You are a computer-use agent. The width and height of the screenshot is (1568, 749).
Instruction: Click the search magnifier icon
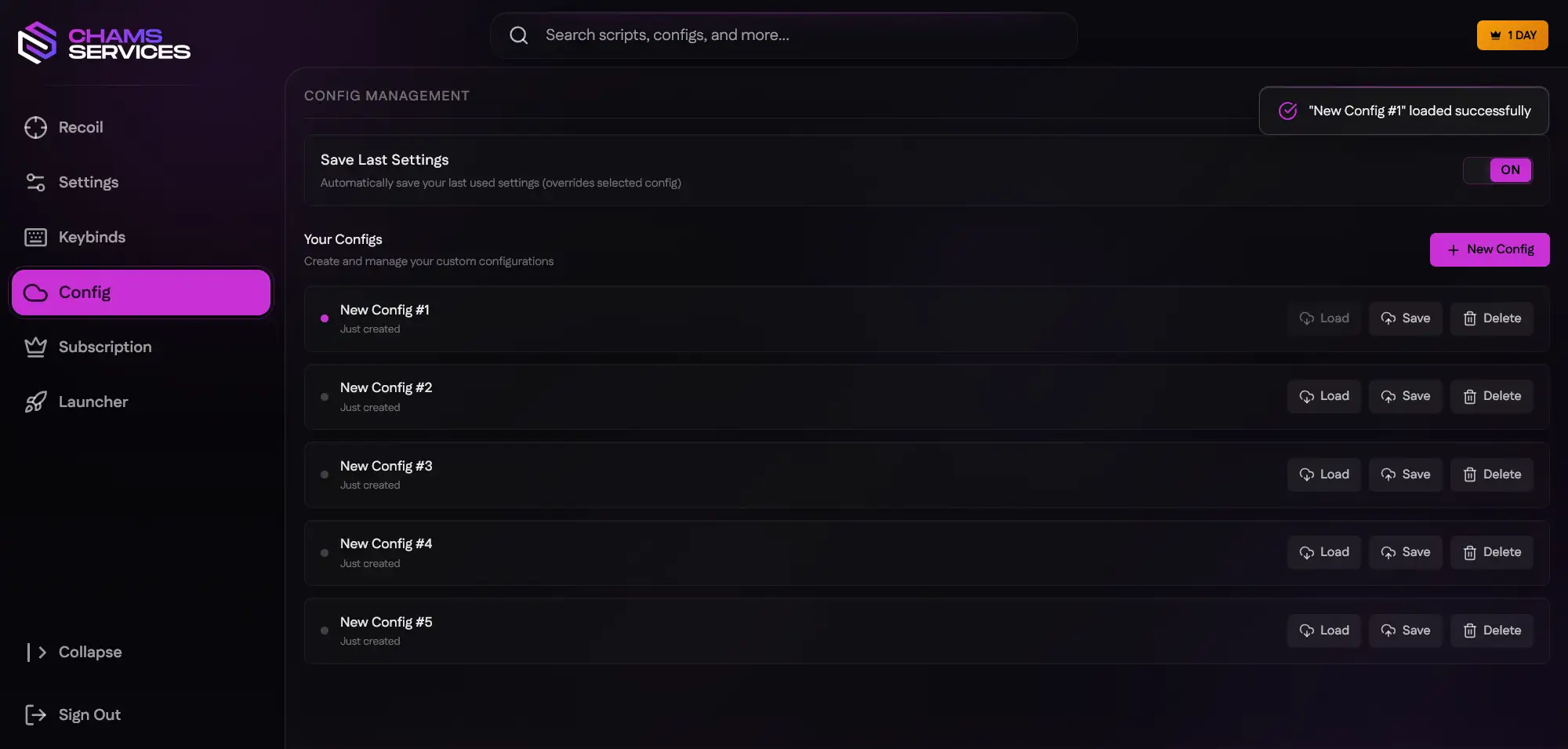tap(518, 35)
